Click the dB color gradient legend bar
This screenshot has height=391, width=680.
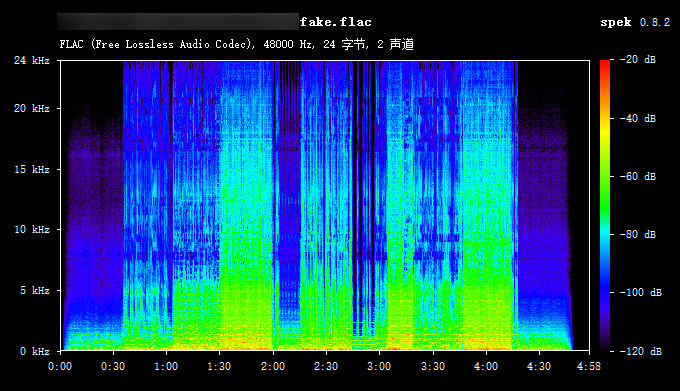coord(605,205)
